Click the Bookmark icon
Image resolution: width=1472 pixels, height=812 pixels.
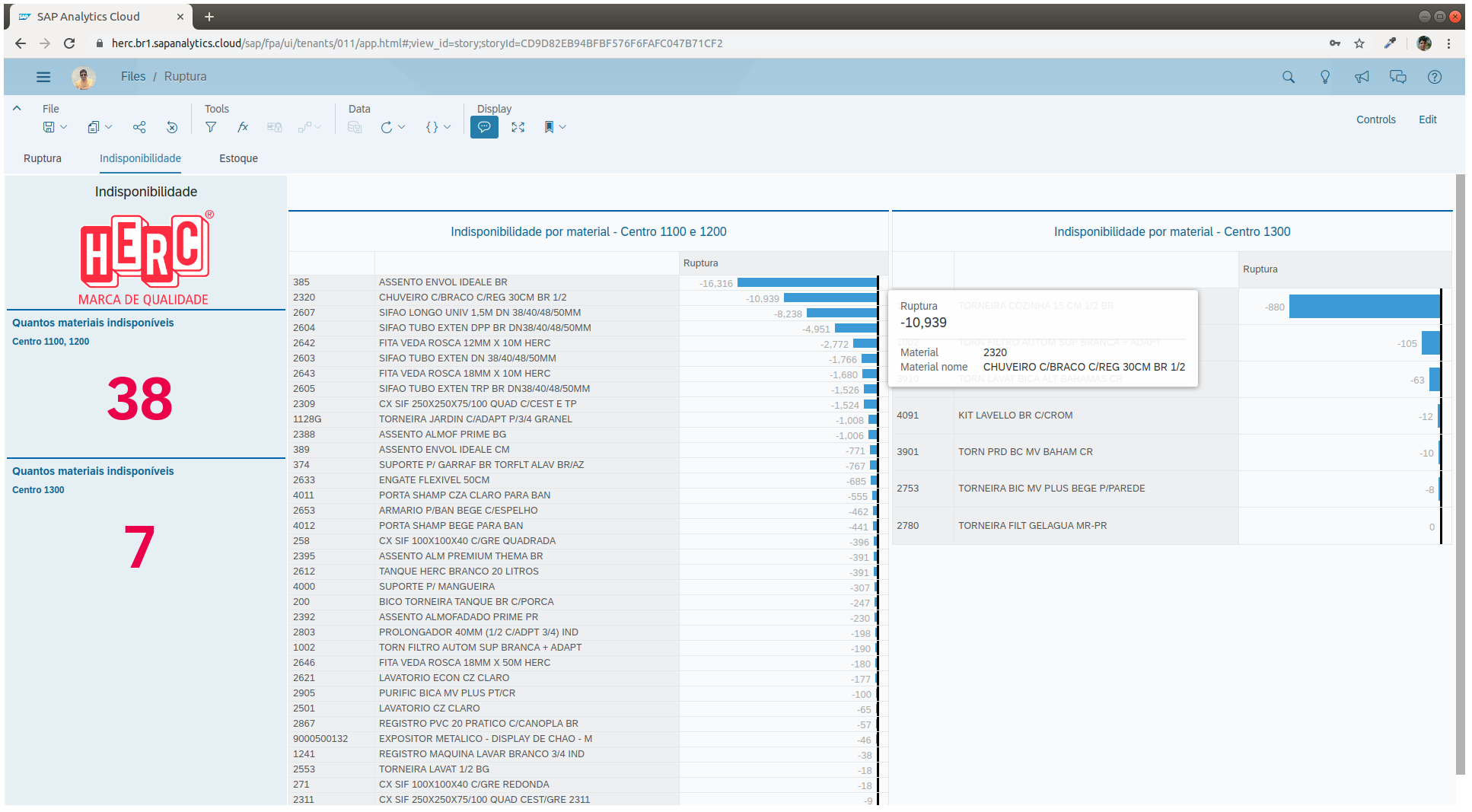549,127
